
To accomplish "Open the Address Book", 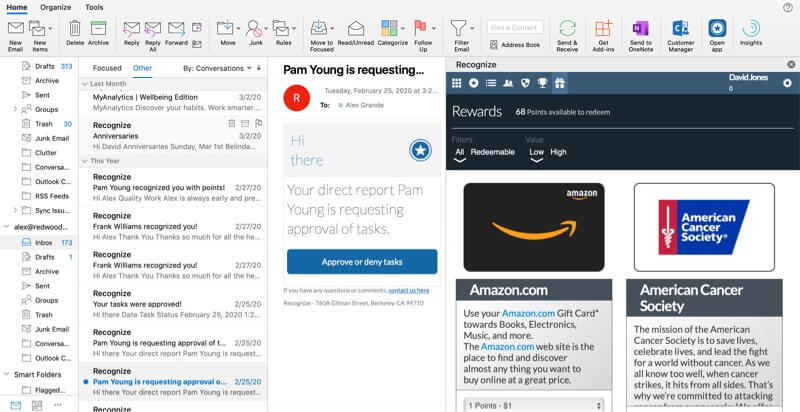I will pyautogui.click(x=515, y=45).
